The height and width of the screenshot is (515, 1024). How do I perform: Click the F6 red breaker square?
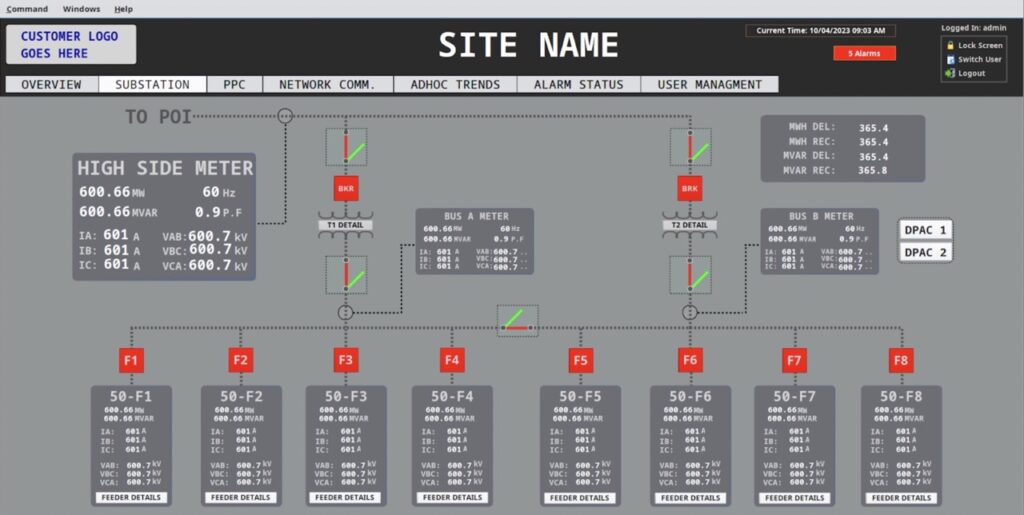(690, 360)
